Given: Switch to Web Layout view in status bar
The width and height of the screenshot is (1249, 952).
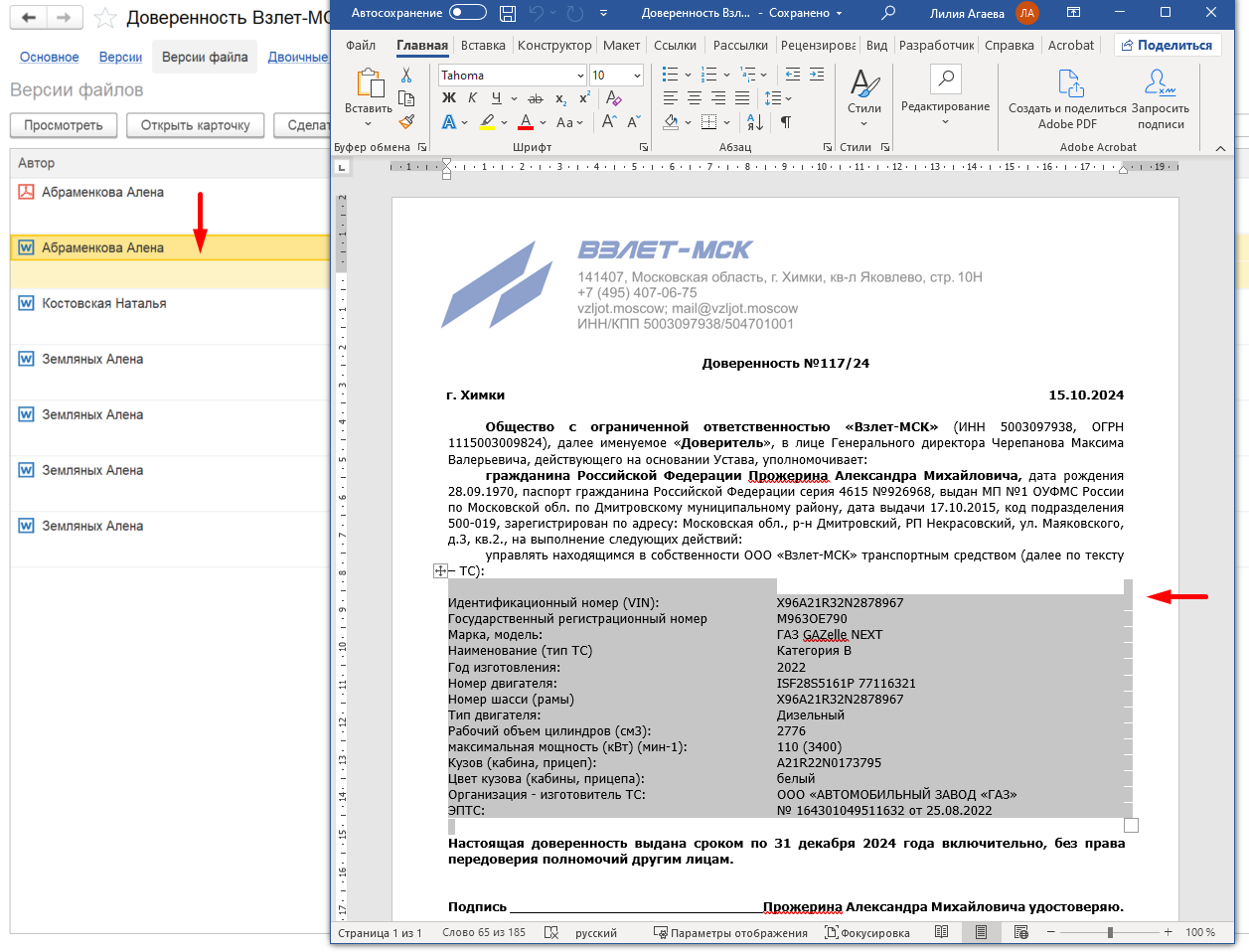Looking at the screenshot, I should (1020, 932).
